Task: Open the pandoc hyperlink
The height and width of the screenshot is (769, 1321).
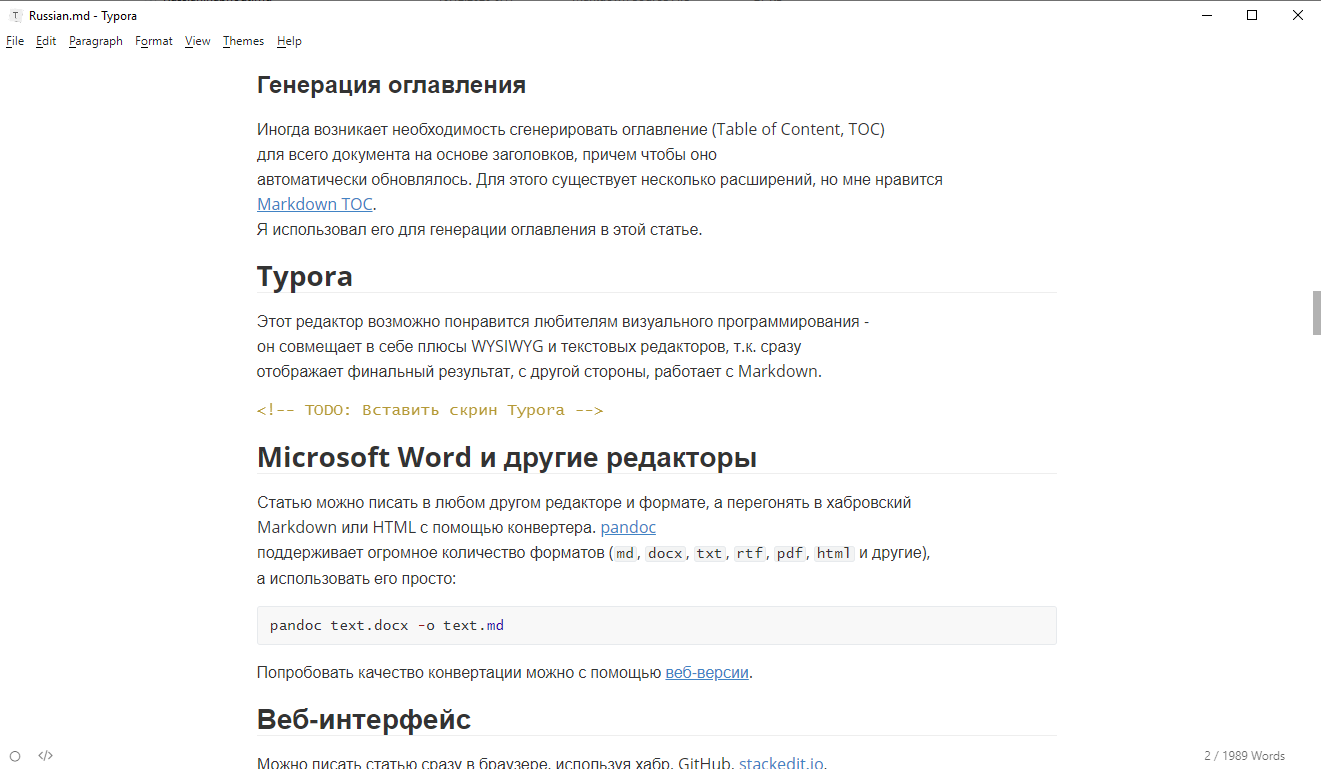Action: click(628, 527)
